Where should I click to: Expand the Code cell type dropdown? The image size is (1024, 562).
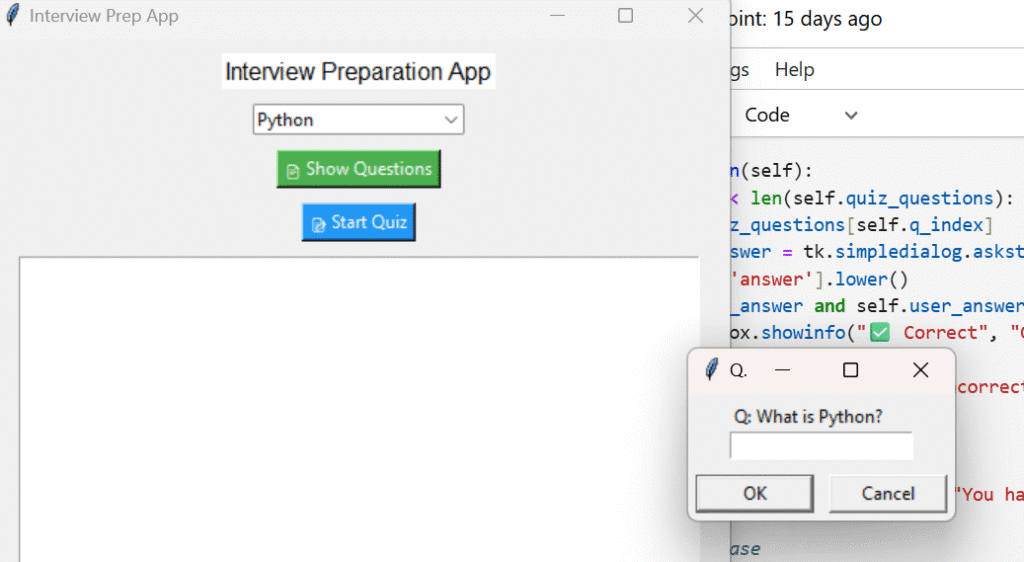click(850, 116)
